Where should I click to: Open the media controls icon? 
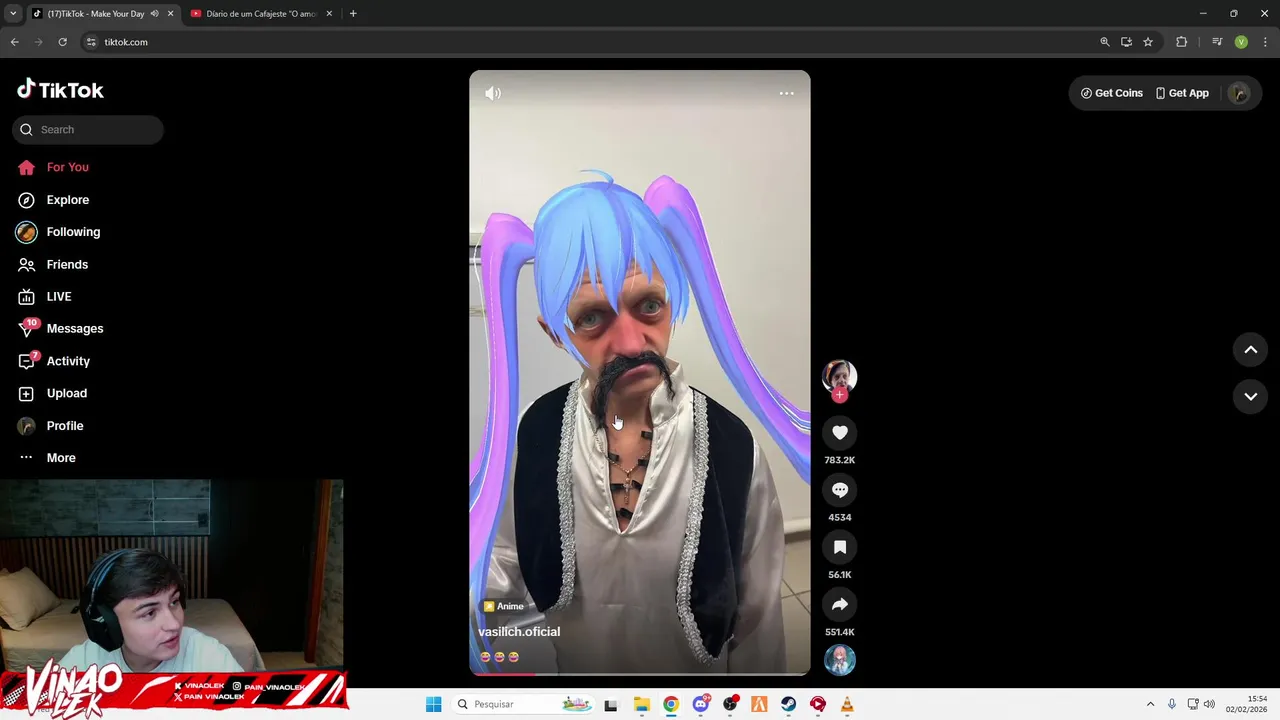1217,42
